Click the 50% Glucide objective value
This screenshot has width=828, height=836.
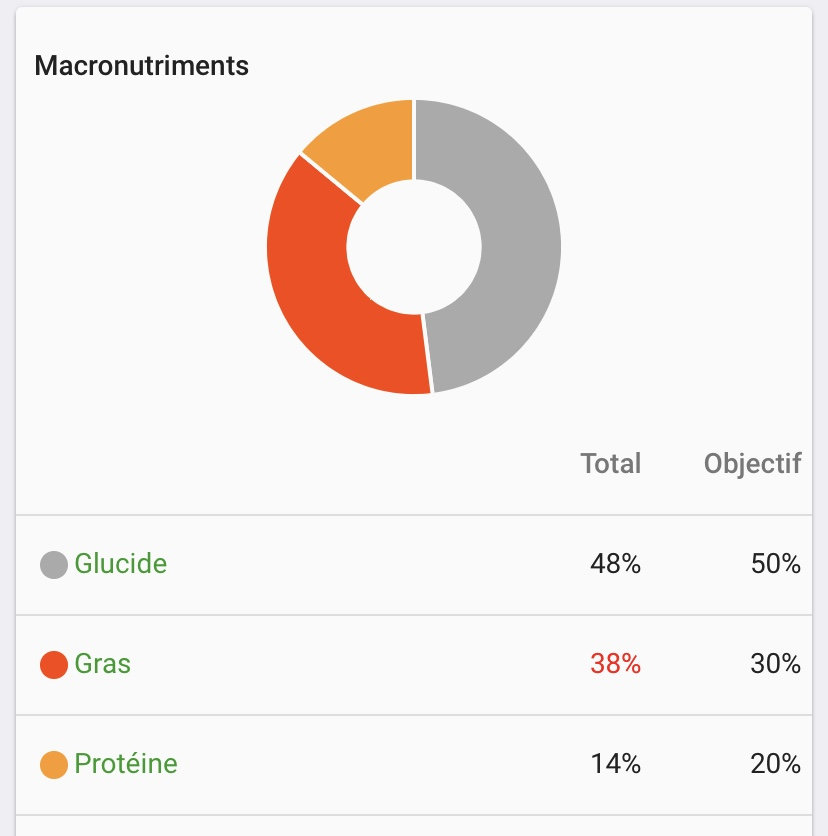coord(776,564)
